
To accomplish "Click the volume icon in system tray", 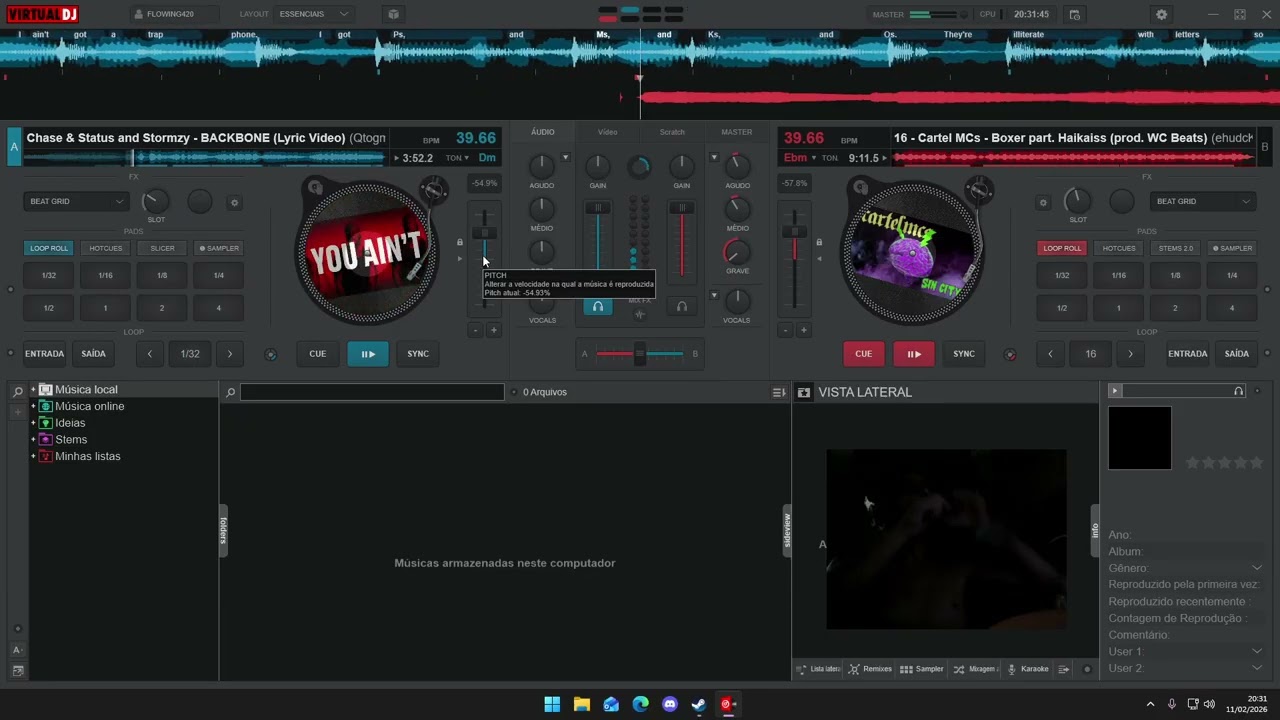I will [x=1209, y=704].
